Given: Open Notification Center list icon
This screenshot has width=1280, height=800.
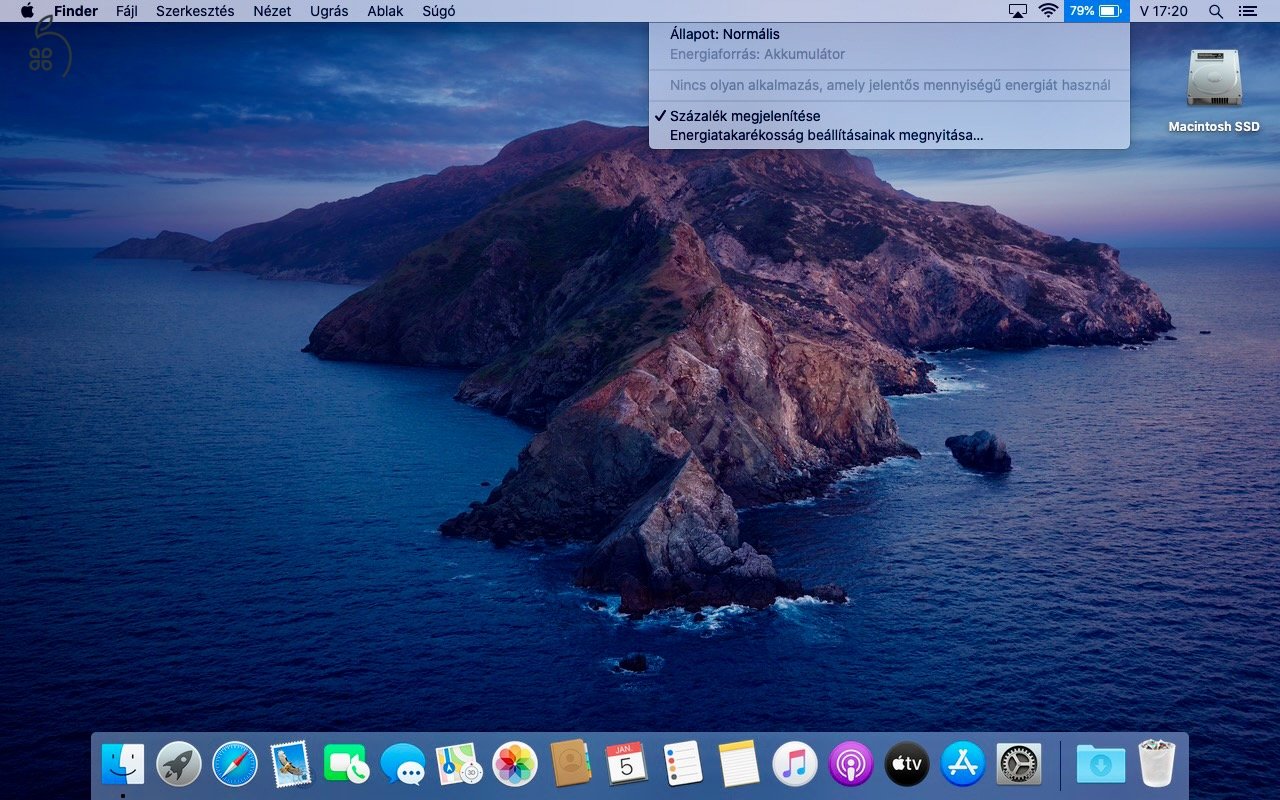Looking at the screenshot, I should 1247,11.
